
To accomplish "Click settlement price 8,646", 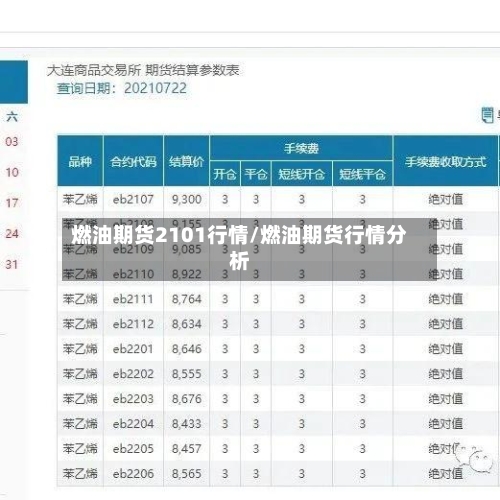I will (x=187, y=349).
